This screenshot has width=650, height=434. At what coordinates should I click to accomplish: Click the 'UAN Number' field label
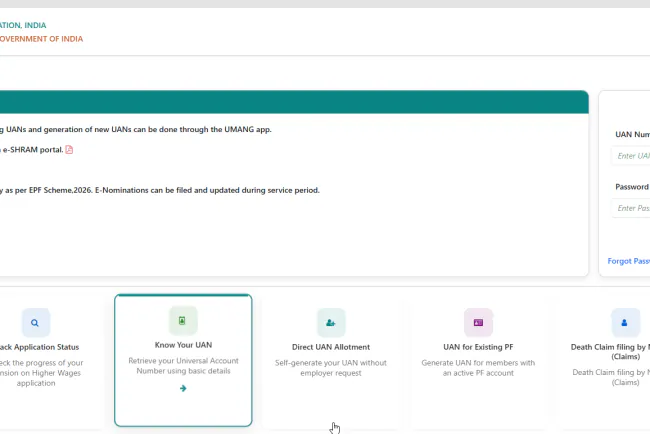633,134
